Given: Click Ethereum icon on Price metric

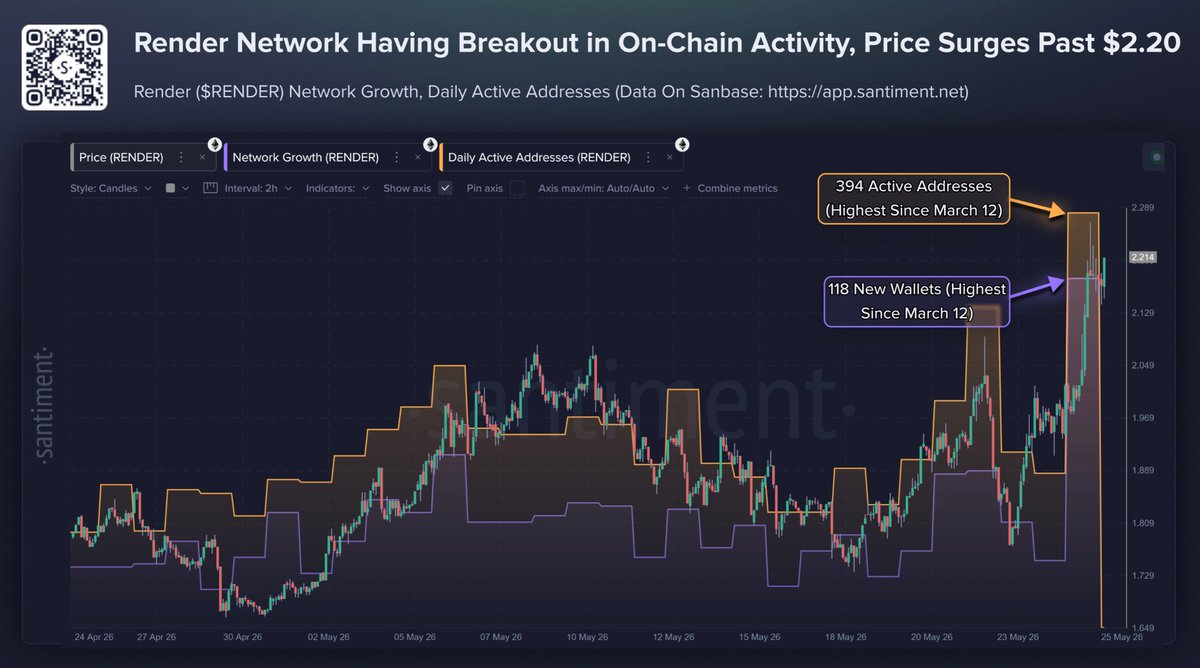Looking at the screenshot, I should coord(214,143).
